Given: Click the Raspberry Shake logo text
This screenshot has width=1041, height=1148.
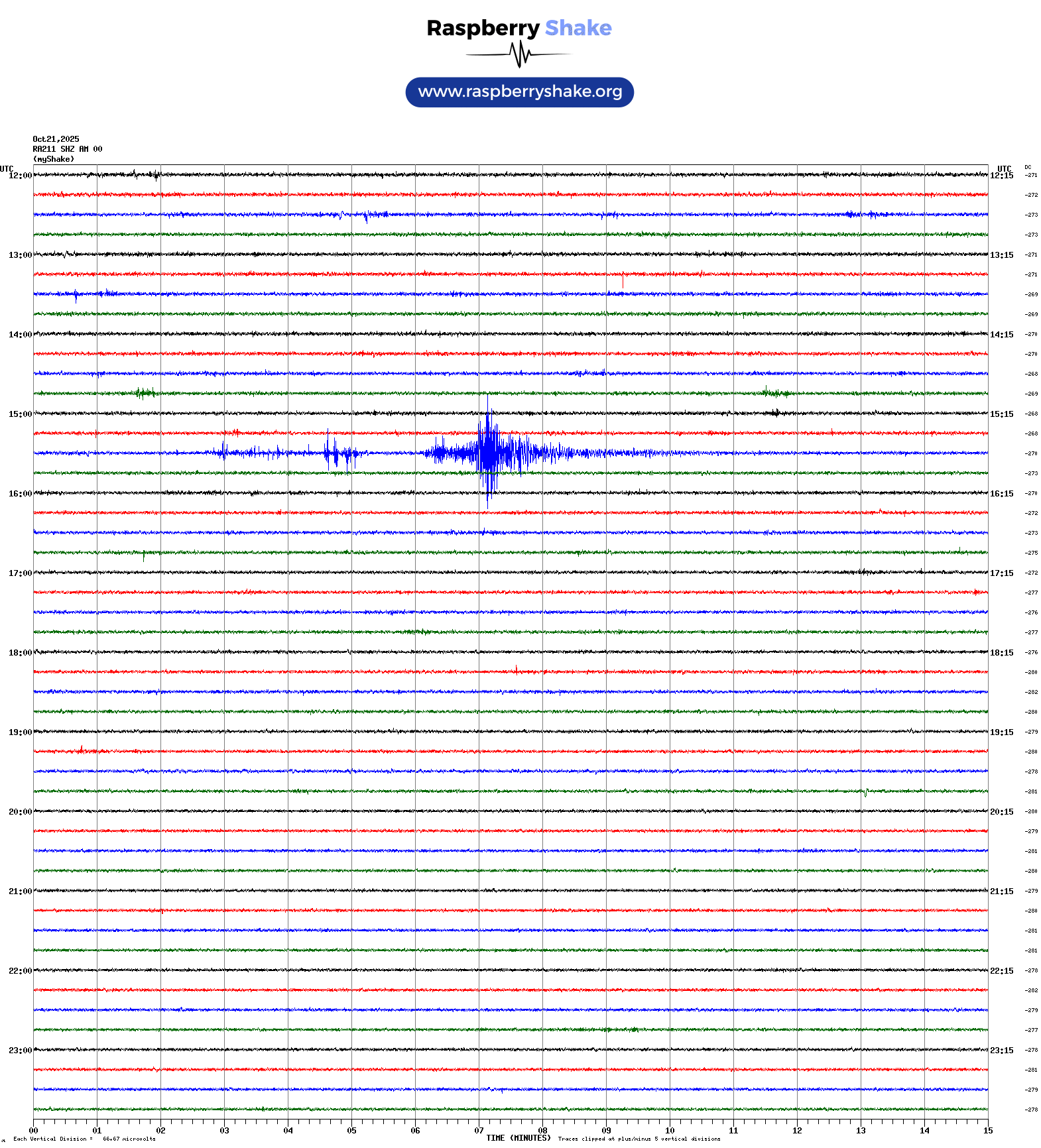Looking at the screenshot, I should [519, 28].
